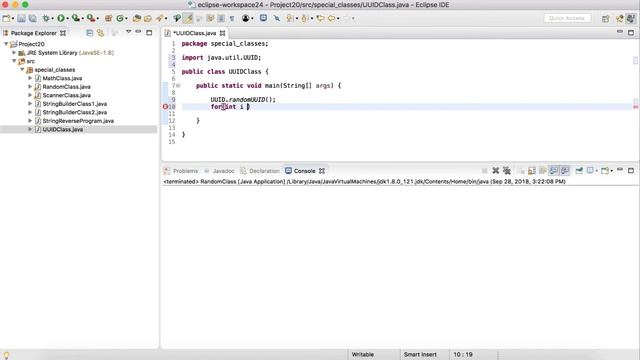Close the UUIDClass.java editor tab

[x=222, y=33]
